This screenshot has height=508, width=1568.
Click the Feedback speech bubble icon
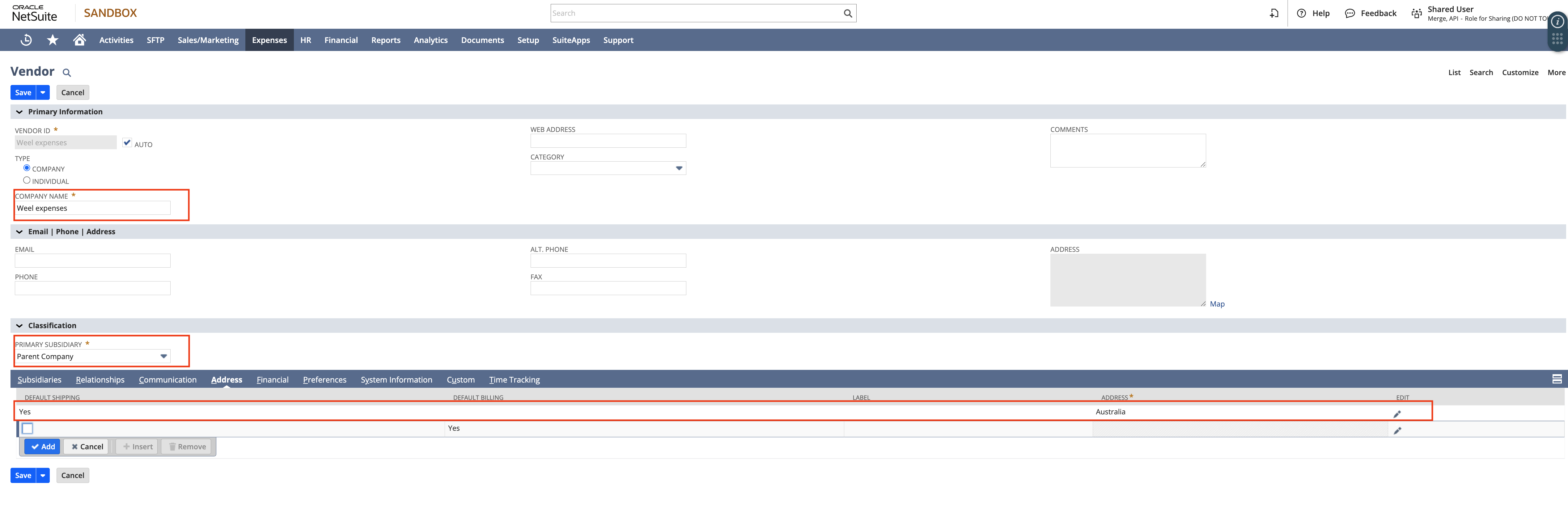point(1350,13)
